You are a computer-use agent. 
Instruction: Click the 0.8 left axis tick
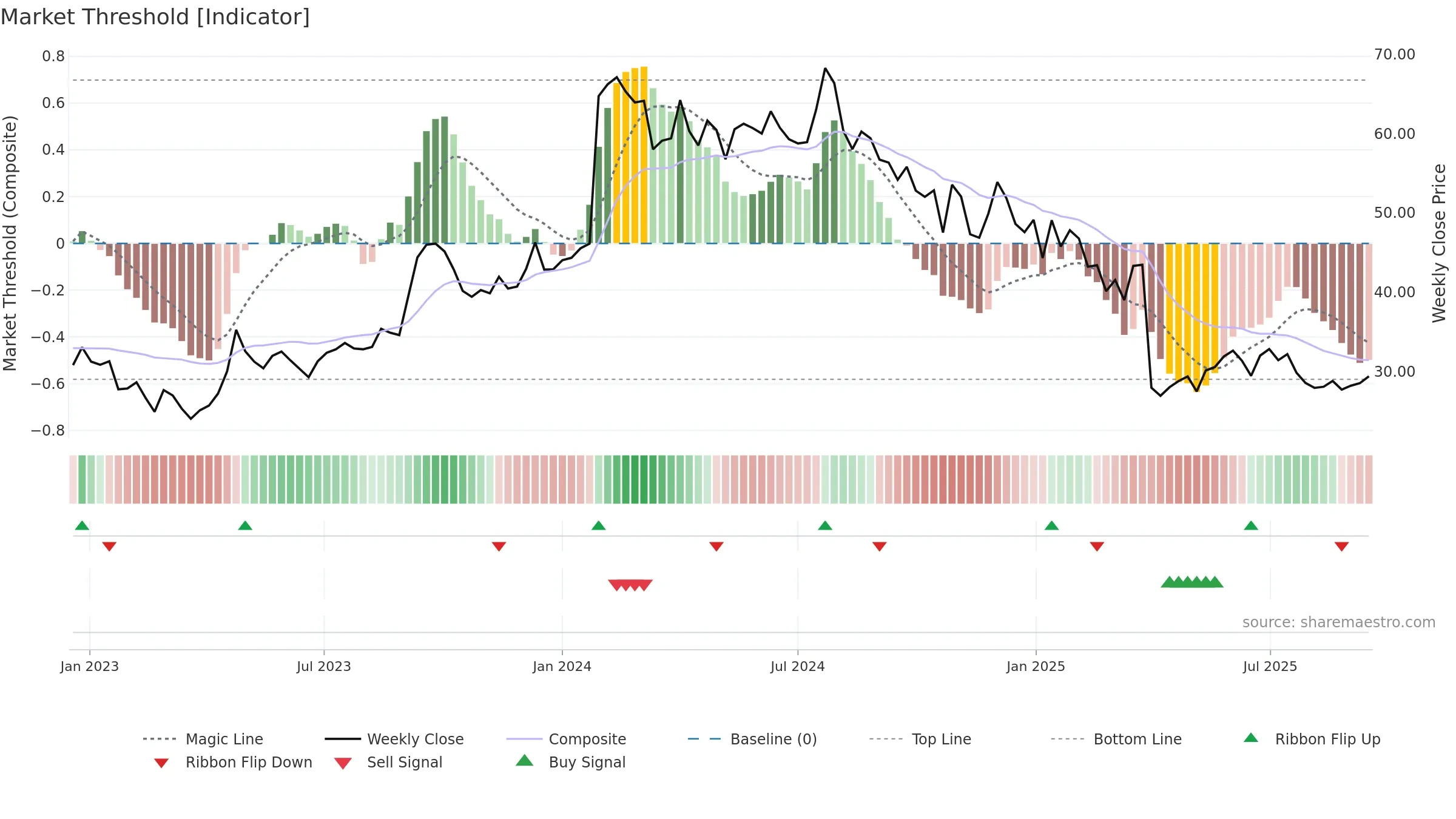(x=53, y=56)
